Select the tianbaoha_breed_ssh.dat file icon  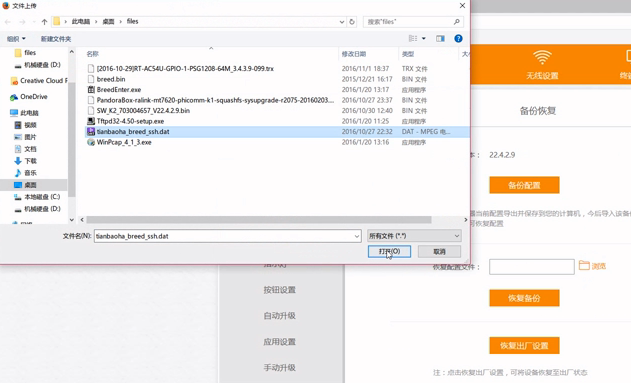click(x=91, y=132)
